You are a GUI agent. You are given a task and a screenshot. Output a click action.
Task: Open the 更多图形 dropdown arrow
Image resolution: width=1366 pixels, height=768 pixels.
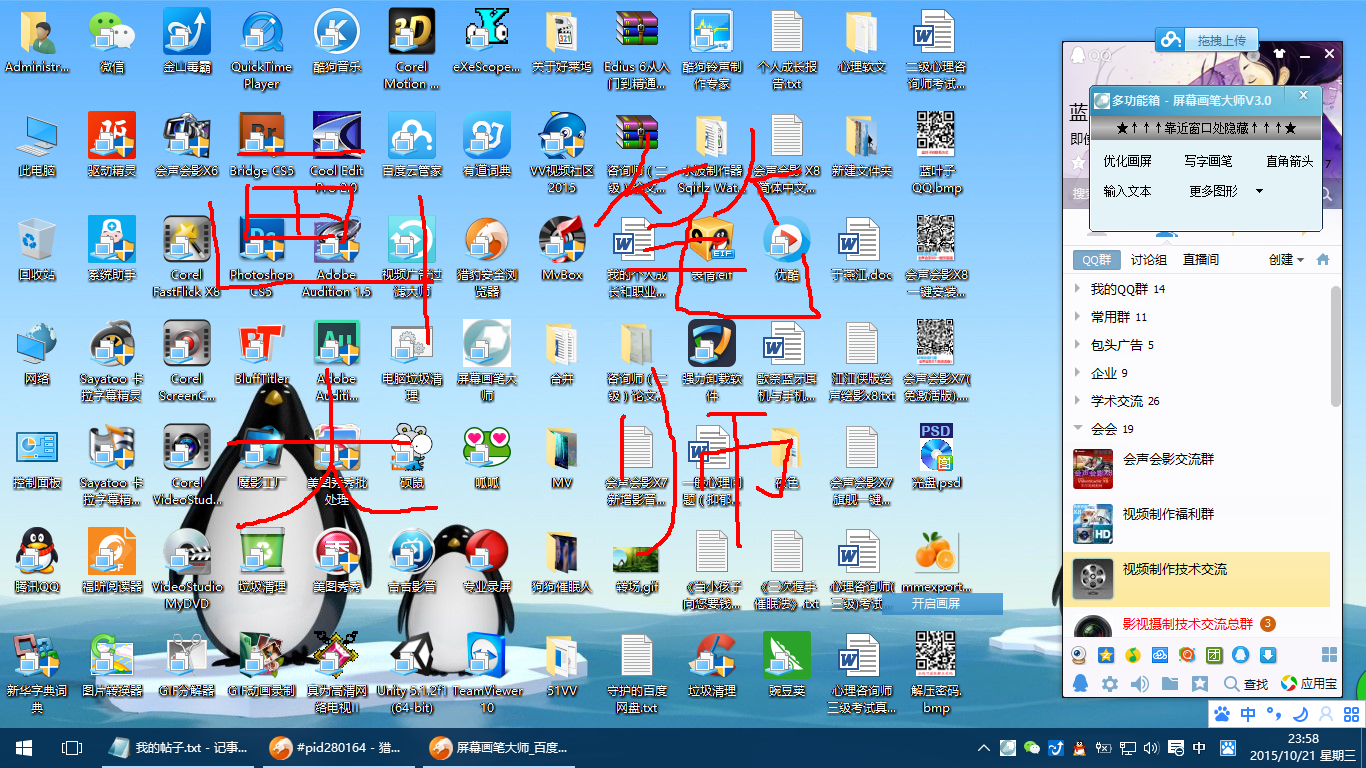tap(1259, 191)
